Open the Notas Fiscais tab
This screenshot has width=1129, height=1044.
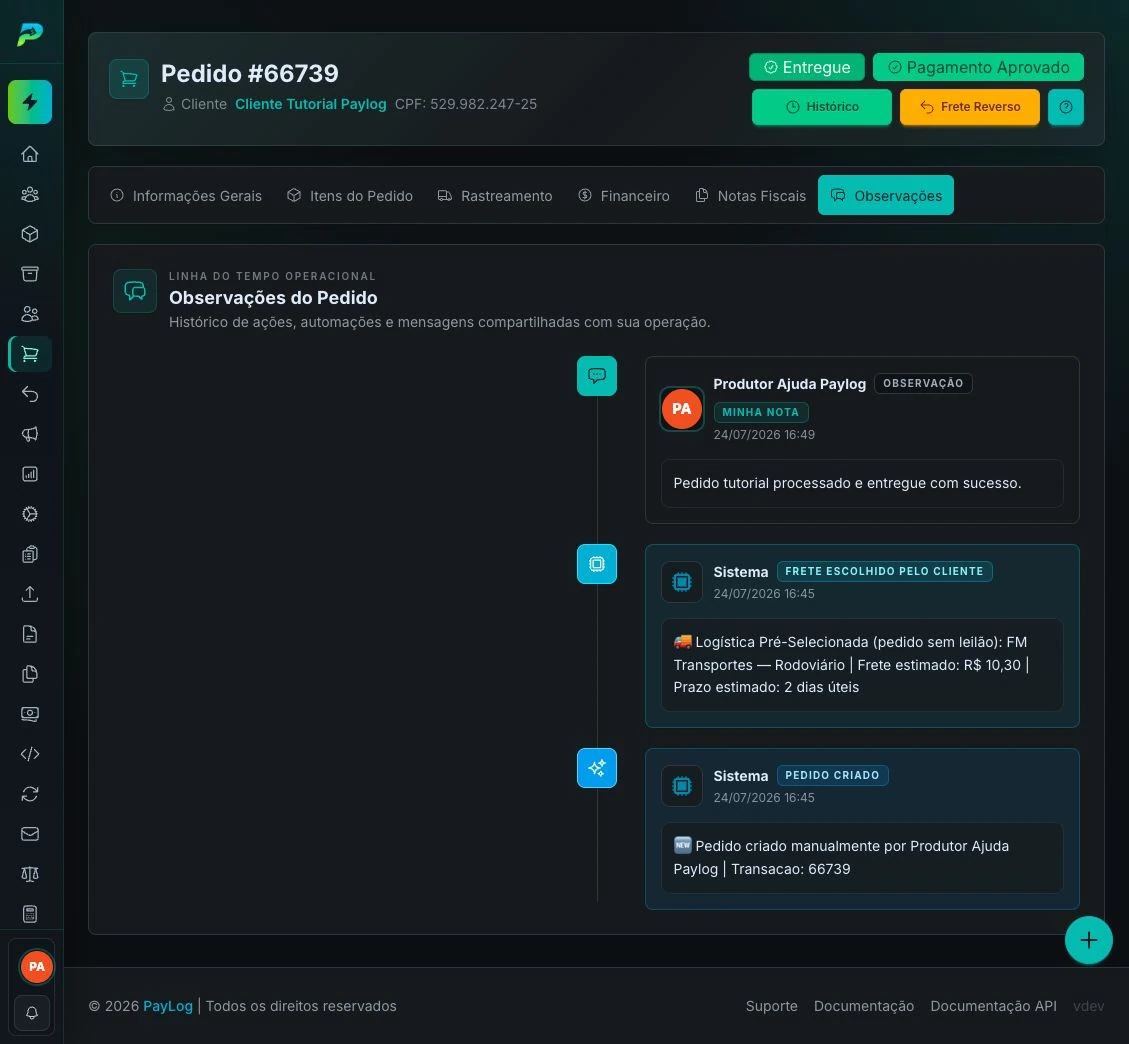pos(750,196)
